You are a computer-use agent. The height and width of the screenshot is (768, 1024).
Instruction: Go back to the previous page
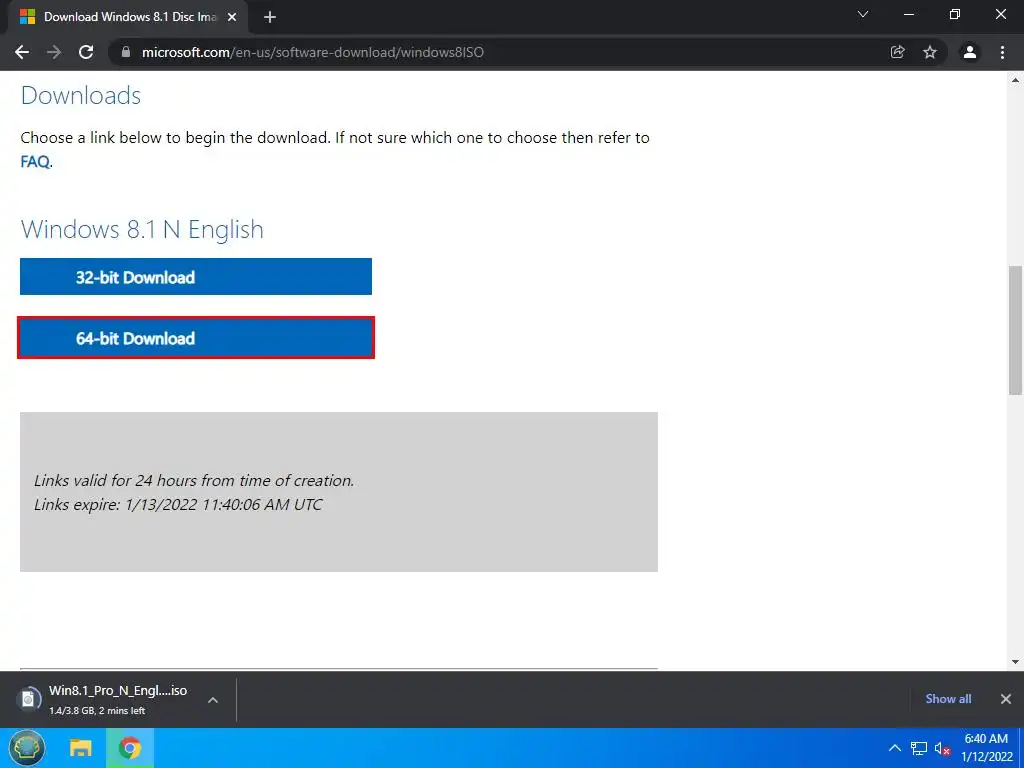click(22, 52)
